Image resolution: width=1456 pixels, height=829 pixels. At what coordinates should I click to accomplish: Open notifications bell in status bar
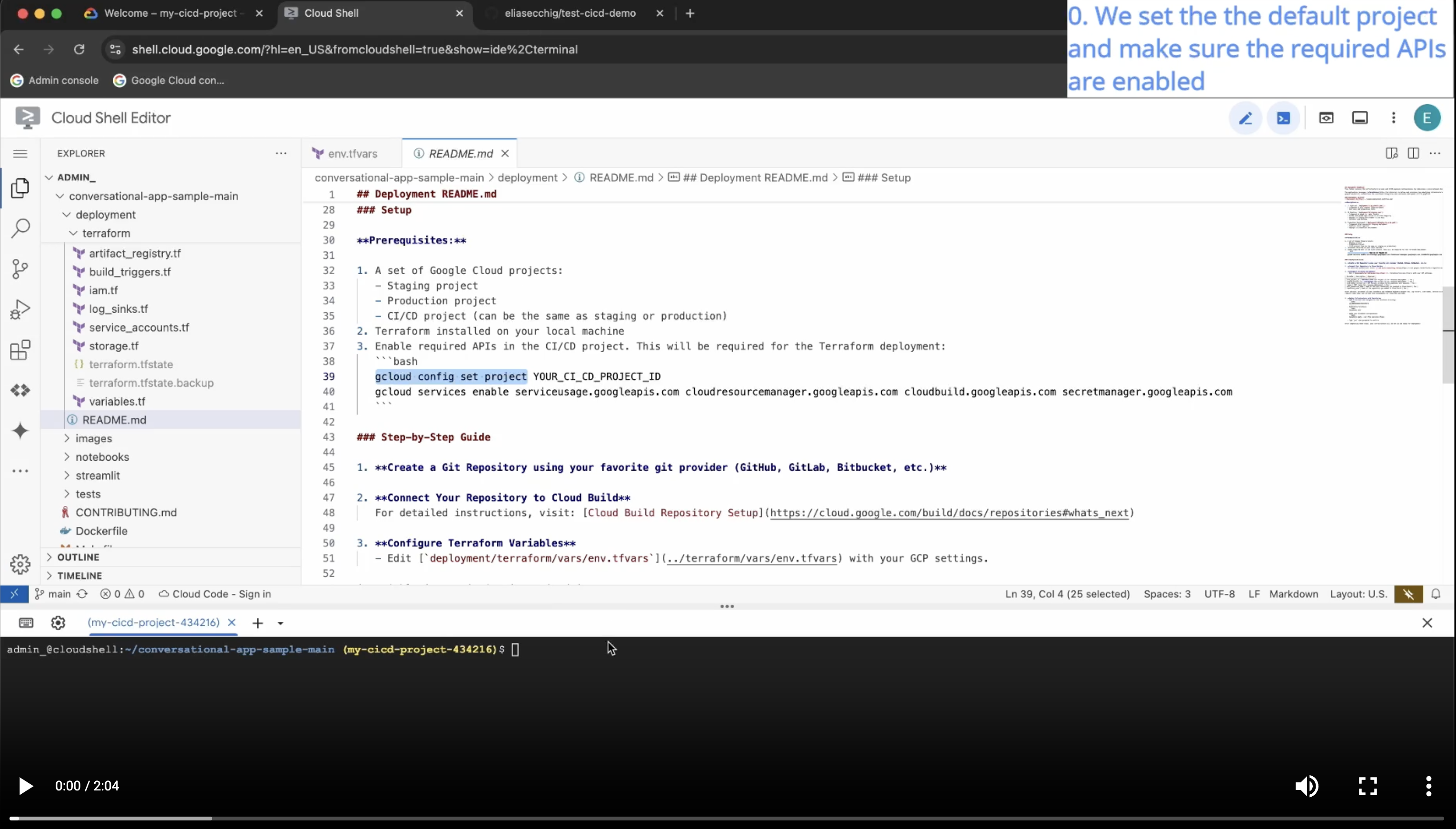click(x=1436, y=594)
